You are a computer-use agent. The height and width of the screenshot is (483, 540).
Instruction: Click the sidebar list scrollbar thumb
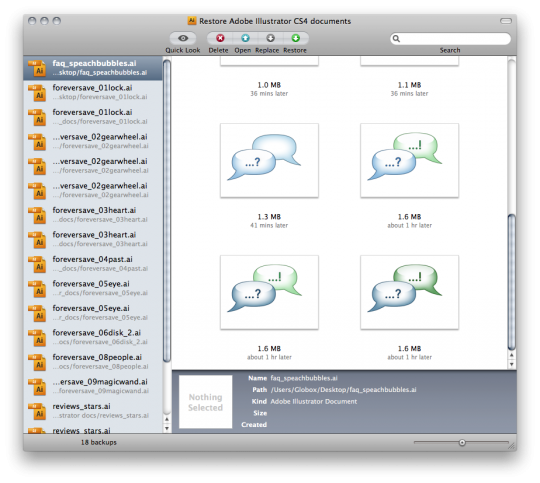167,211
